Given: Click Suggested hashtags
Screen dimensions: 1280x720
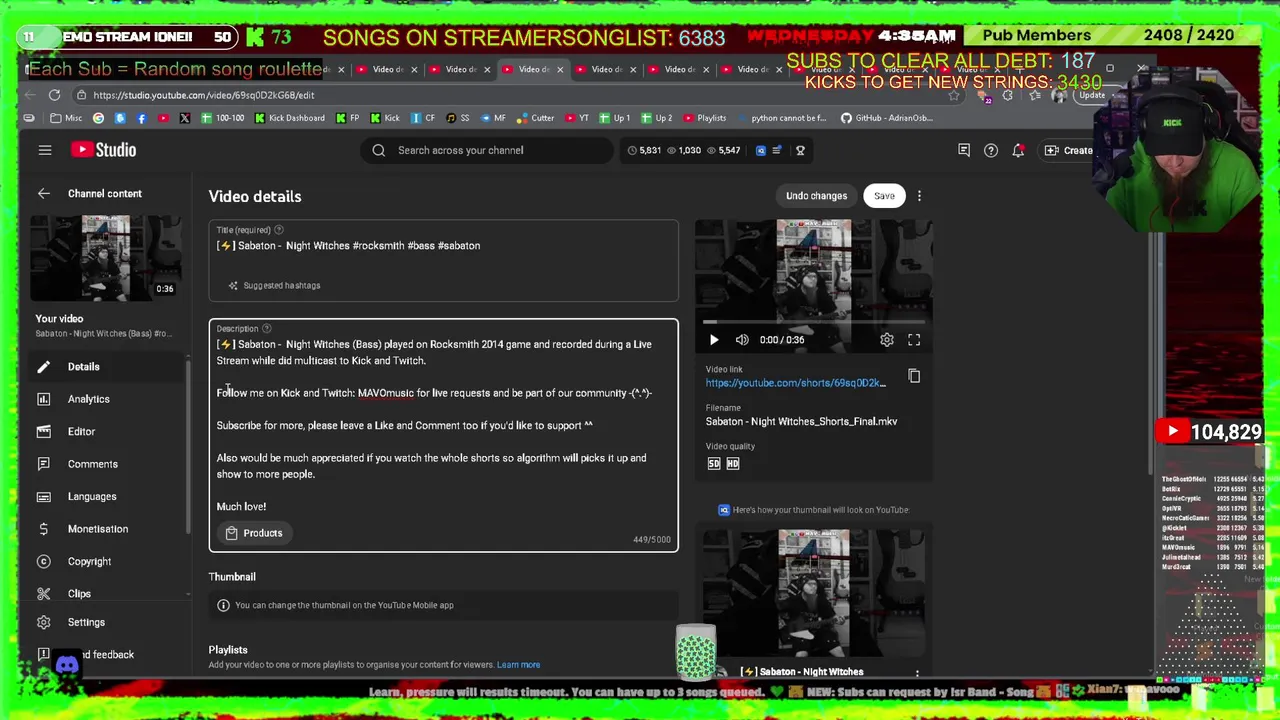Looking at the screenshot, I should point(274,286).
